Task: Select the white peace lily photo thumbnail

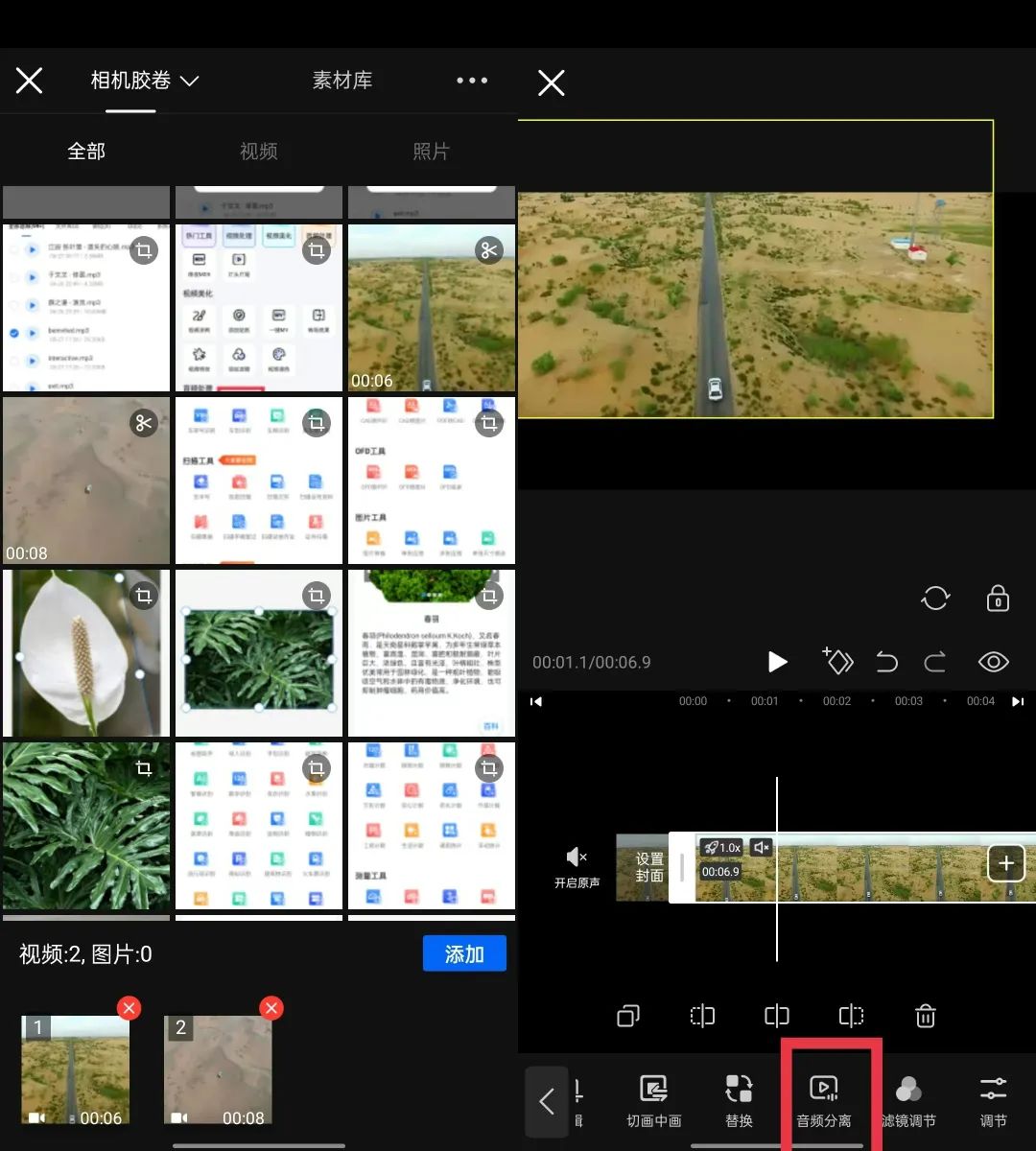Action: pos(86,653)
